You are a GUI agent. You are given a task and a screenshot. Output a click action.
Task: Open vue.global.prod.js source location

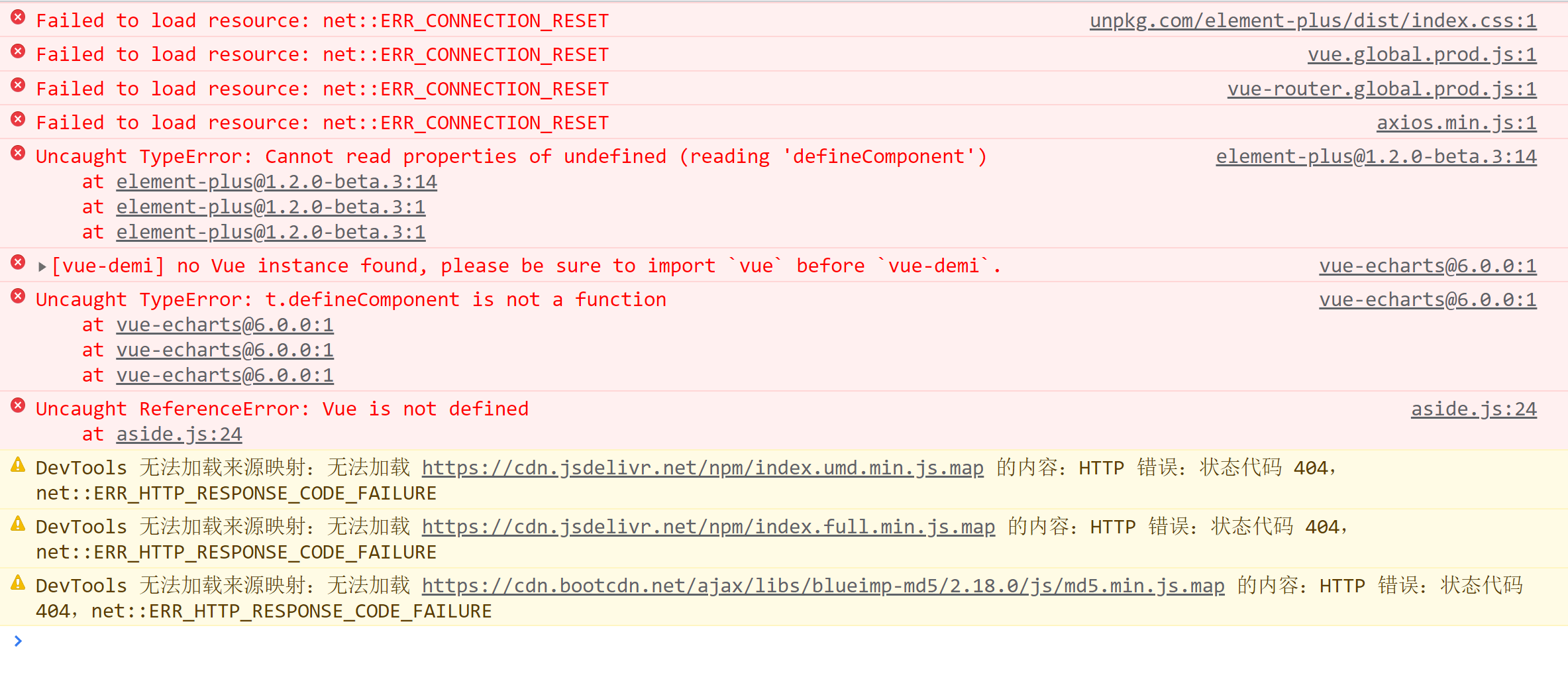click(1422, 54)
